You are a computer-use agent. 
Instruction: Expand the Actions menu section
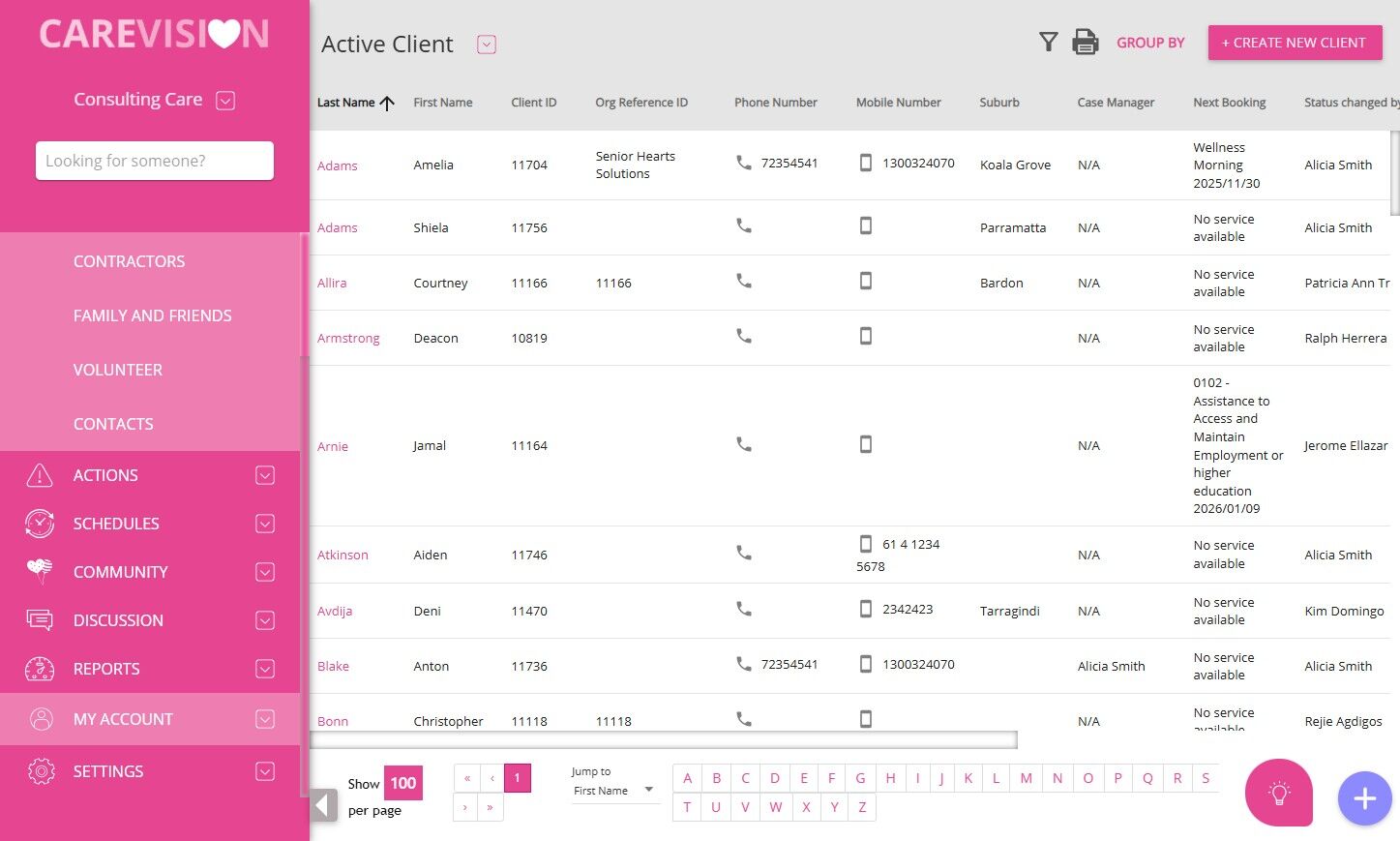265,475
